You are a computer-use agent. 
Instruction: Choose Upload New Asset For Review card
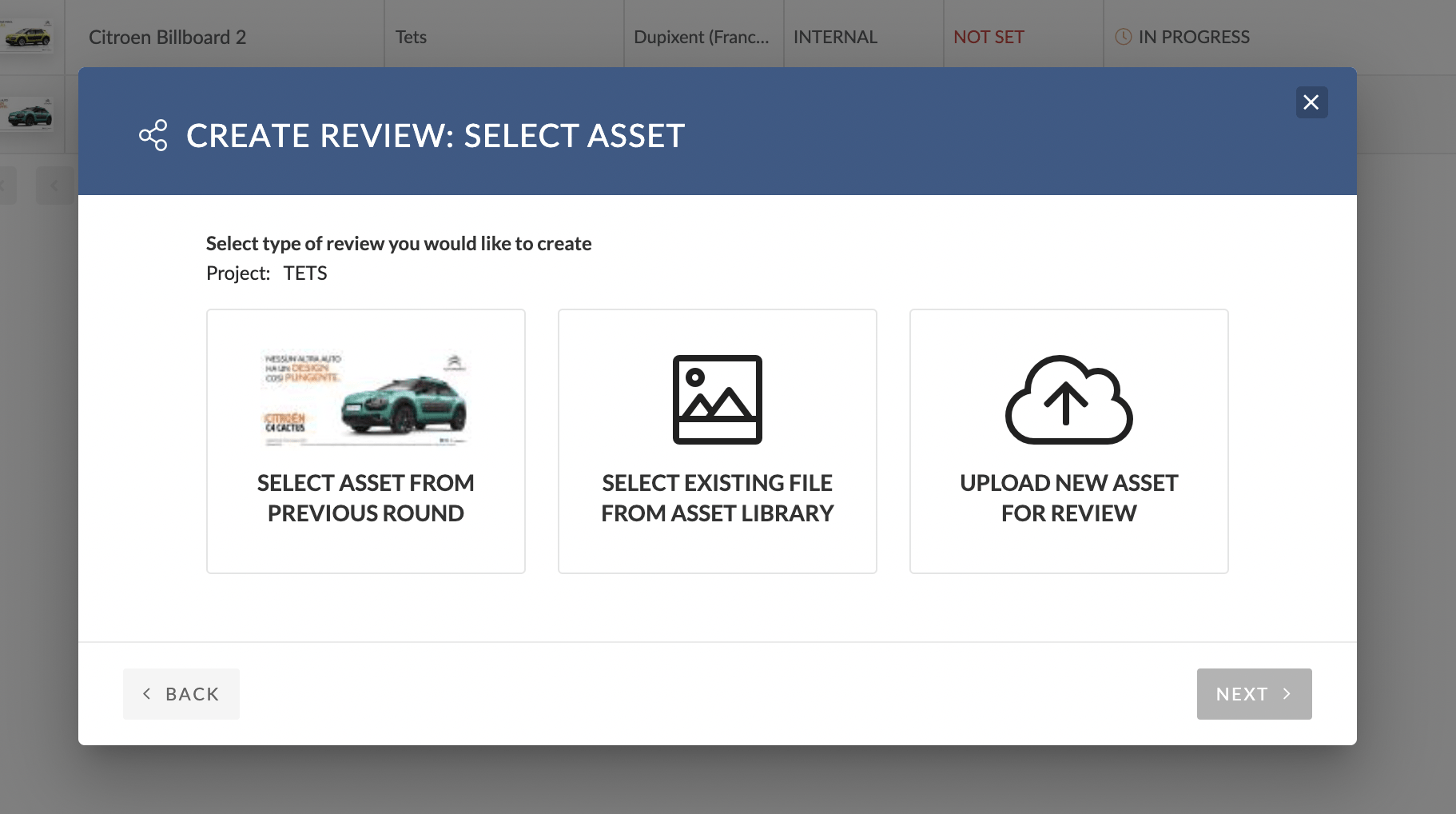(1069, 441)
